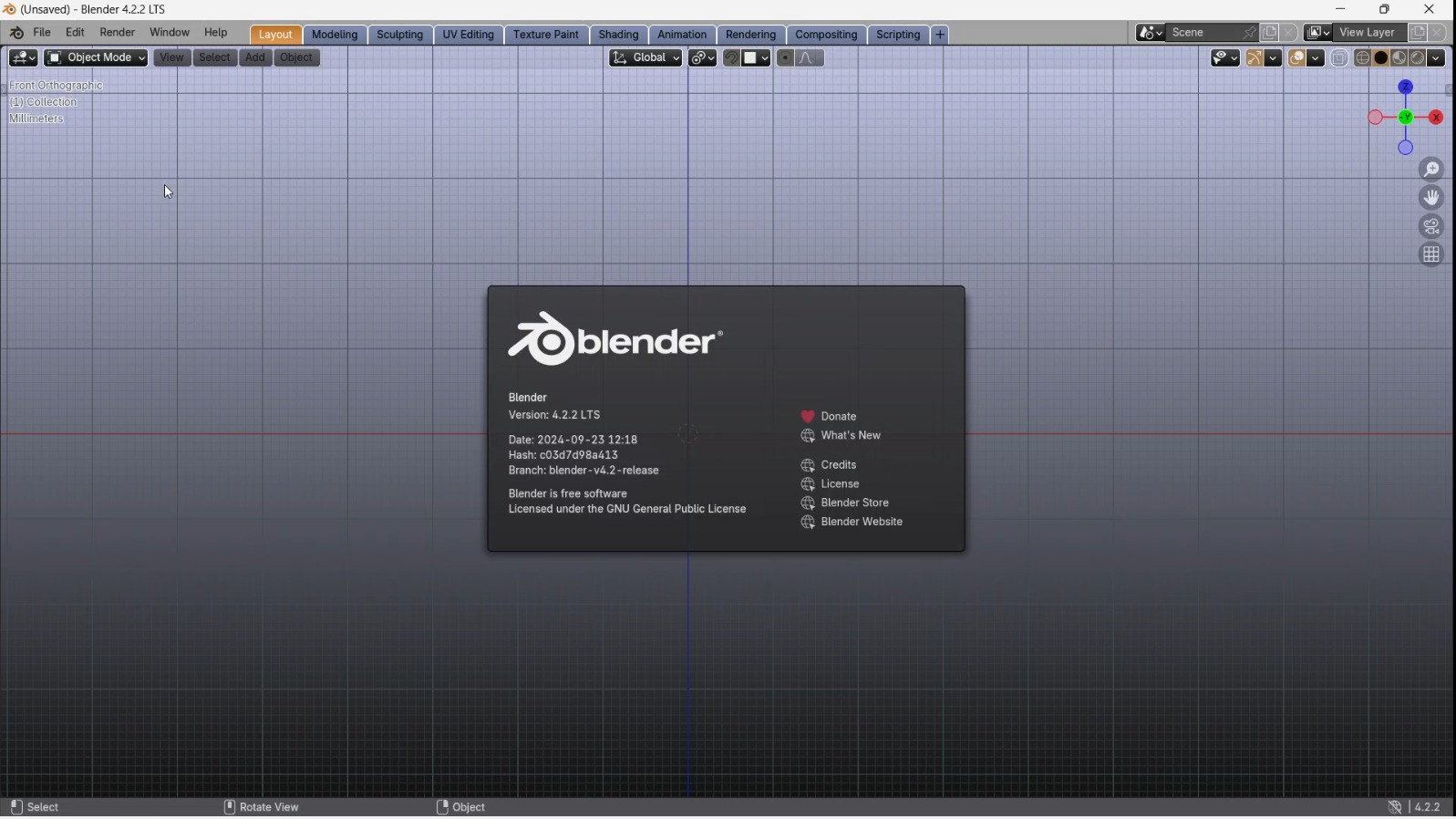Screen dimensions: 1456x819
Task: Open the viewport View menu
Action: pyautogui.click(x=171, y=58)
